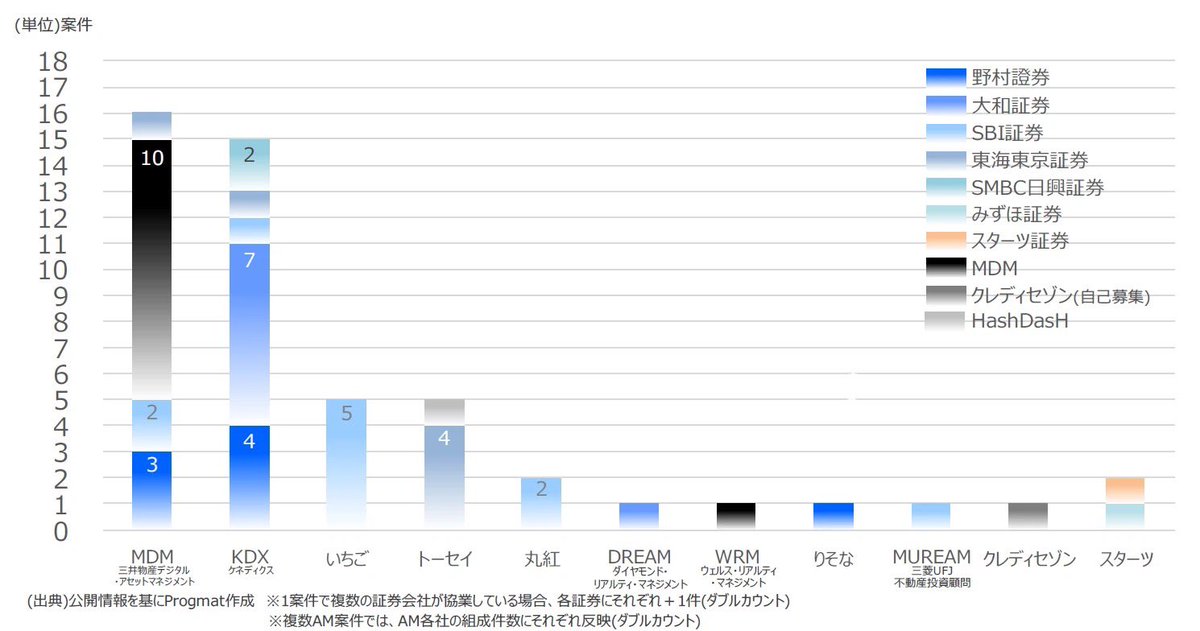Click the トーセイ x-axis label
Image resolution: width=1200 pixels, height=631 pixels.
(x=444, y=558)
